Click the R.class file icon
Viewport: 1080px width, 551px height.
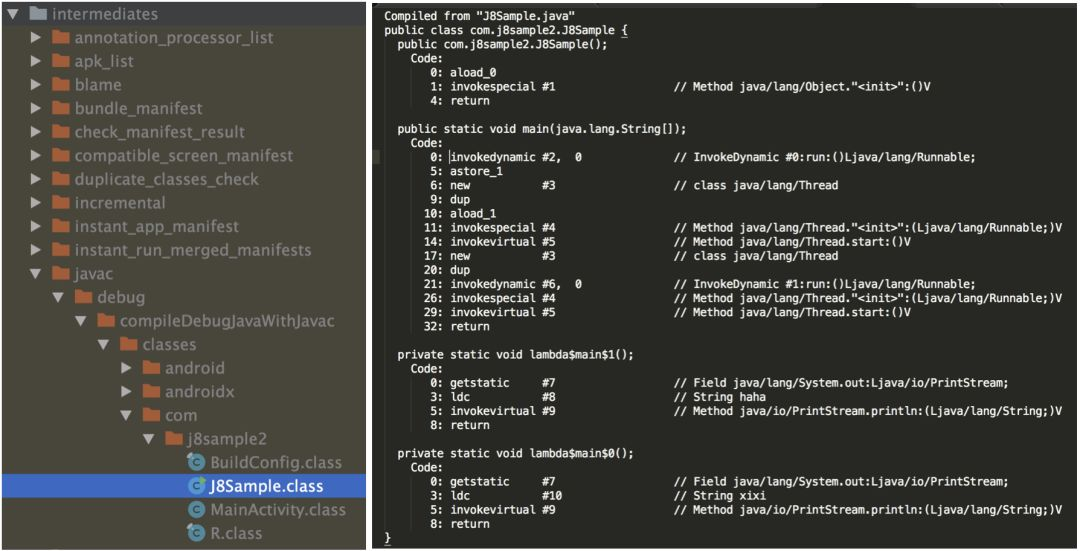[x=196, y=532]
